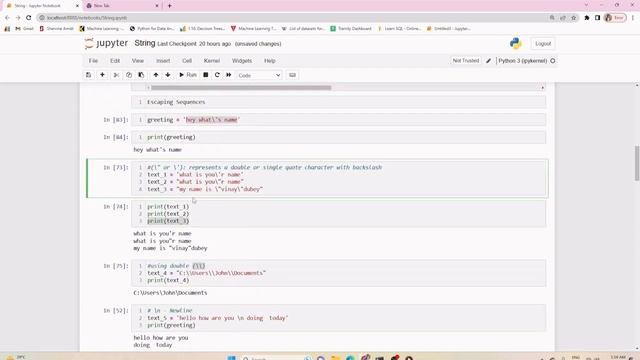Click the Not Trusted button
The height and width of the screenshot is (360, 640).
point(466,61)
